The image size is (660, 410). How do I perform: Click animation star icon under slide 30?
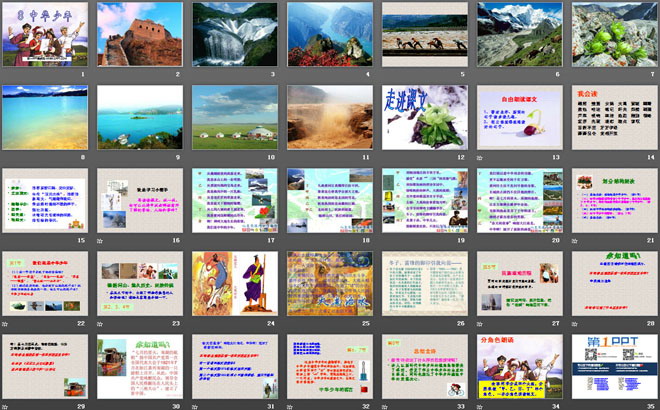point(101,405)
